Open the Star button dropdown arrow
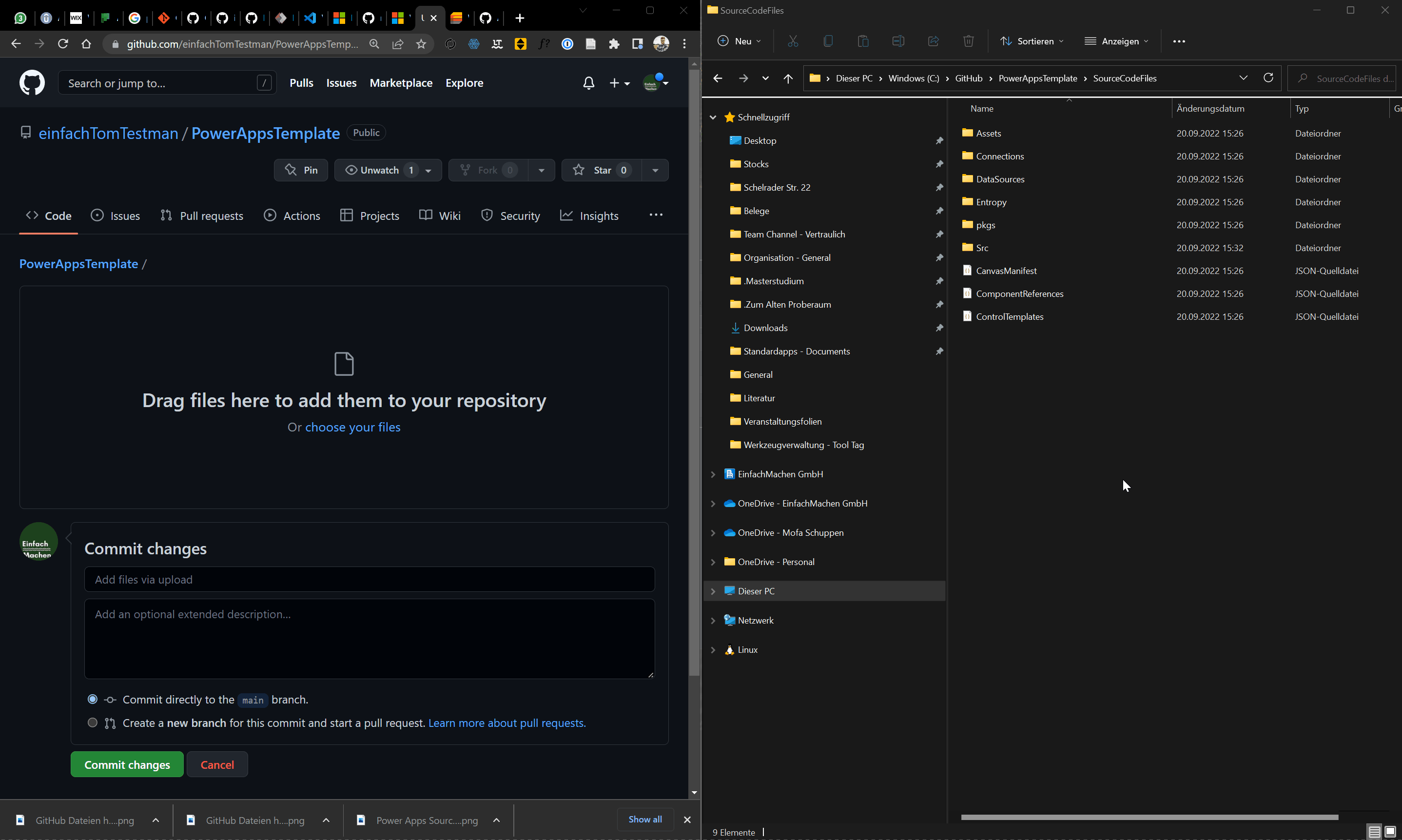Viewport: 1402px width, 840px height. [656, 170]
